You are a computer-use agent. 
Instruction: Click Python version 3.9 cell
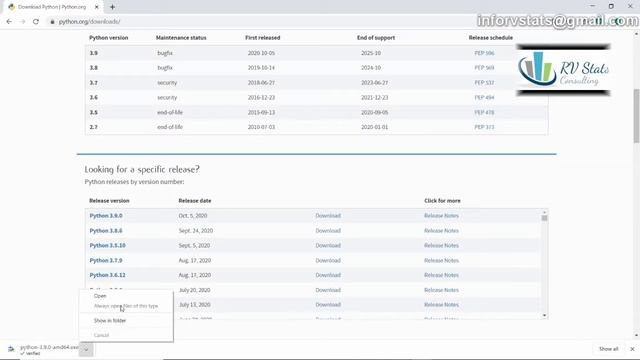pyautogui.click(x=93, y=53)
